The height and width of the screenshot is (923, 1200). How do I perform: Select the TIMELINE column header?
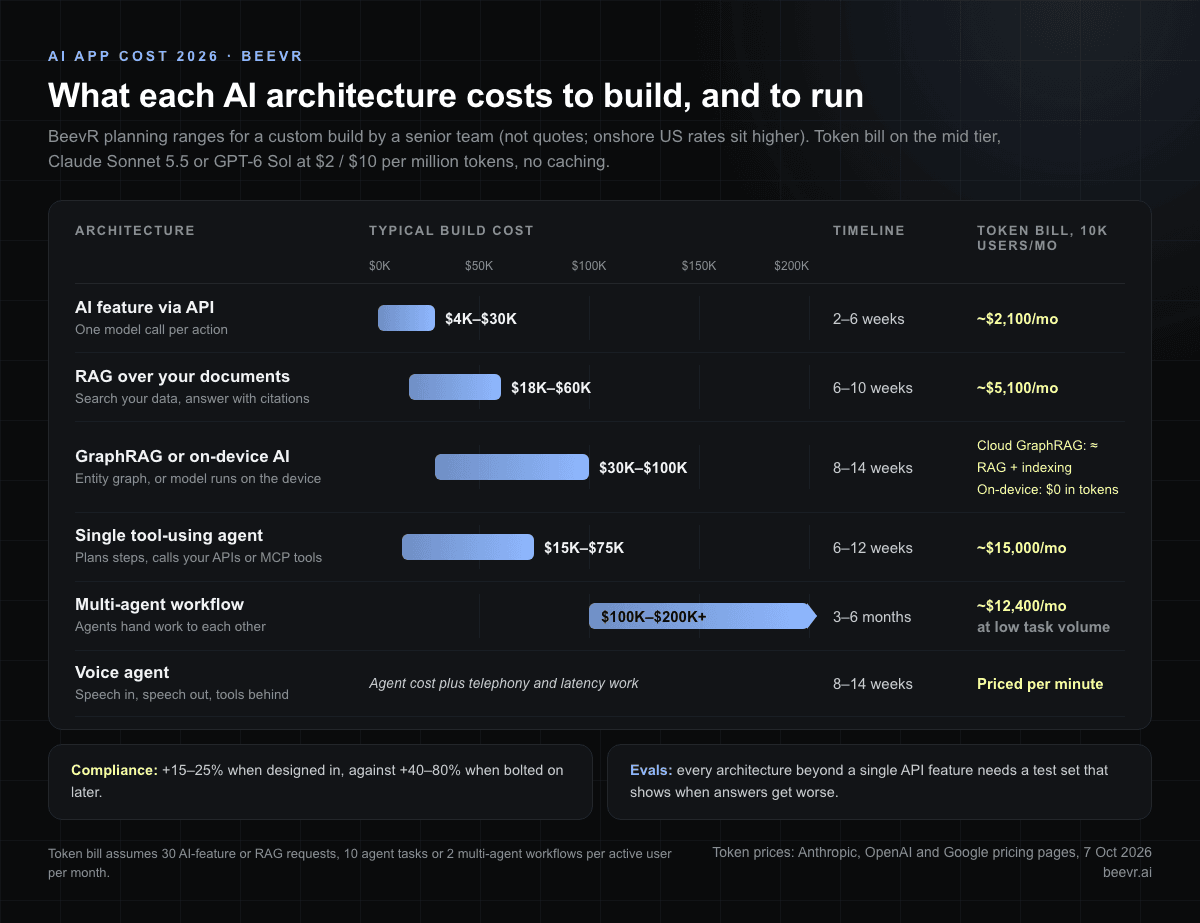869,231
